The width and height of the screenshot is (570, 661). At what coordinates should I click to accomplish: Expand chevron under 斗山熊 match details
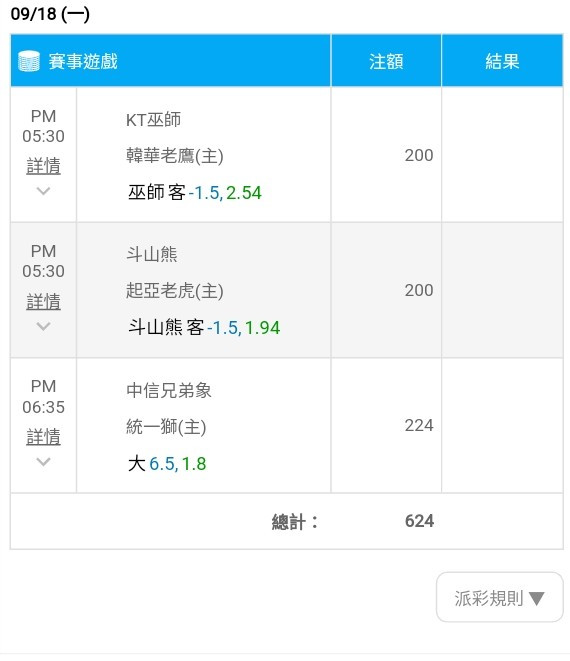(x=43, y=326)
